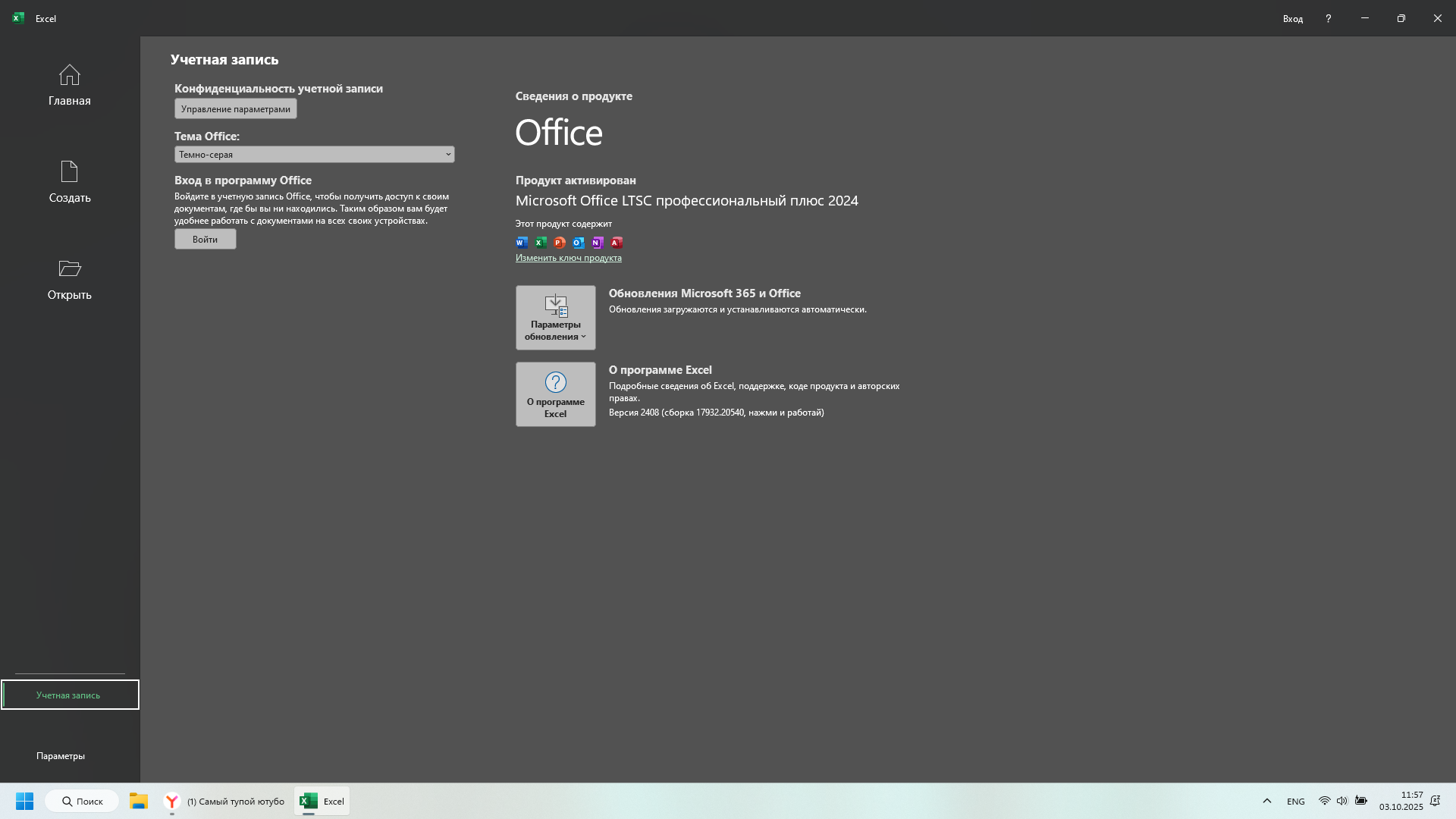Click the OneNote icon in product list
This screenshot has width=1456, height=819.
[598, 243]
